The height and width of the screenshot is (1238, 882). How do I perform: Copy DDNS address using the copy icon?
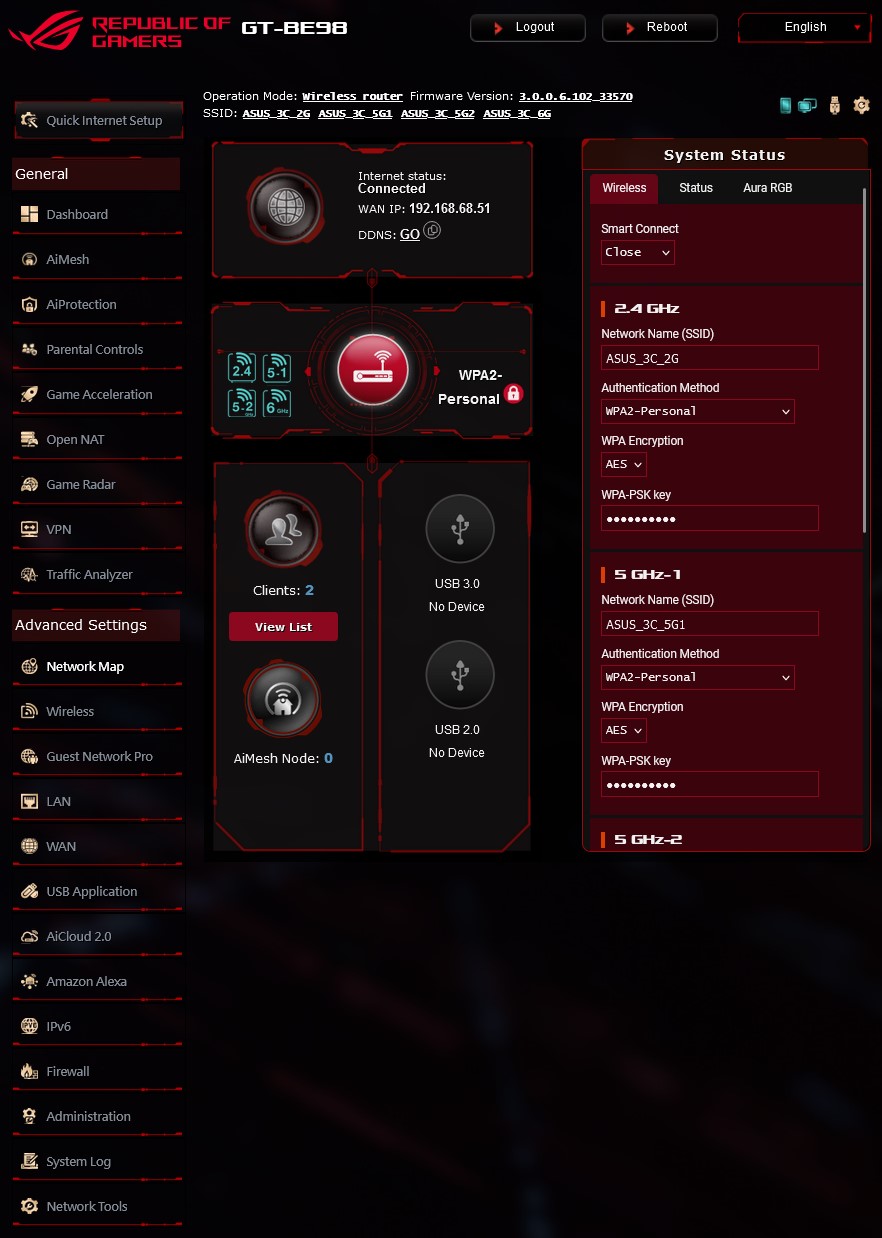point(432,231)
